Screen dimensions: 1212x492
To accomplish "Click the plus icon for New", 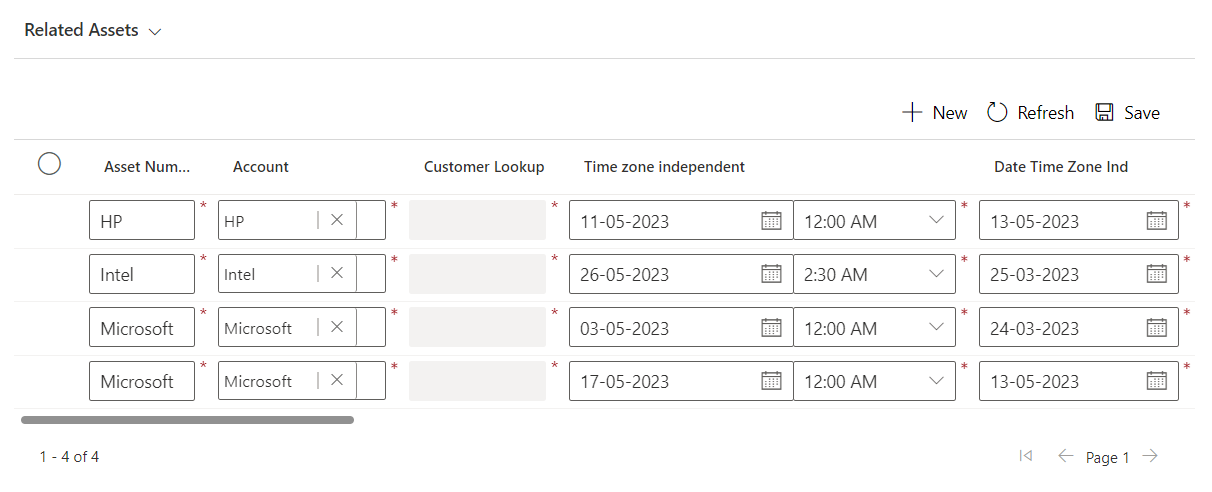I will (x=912, y=112).
